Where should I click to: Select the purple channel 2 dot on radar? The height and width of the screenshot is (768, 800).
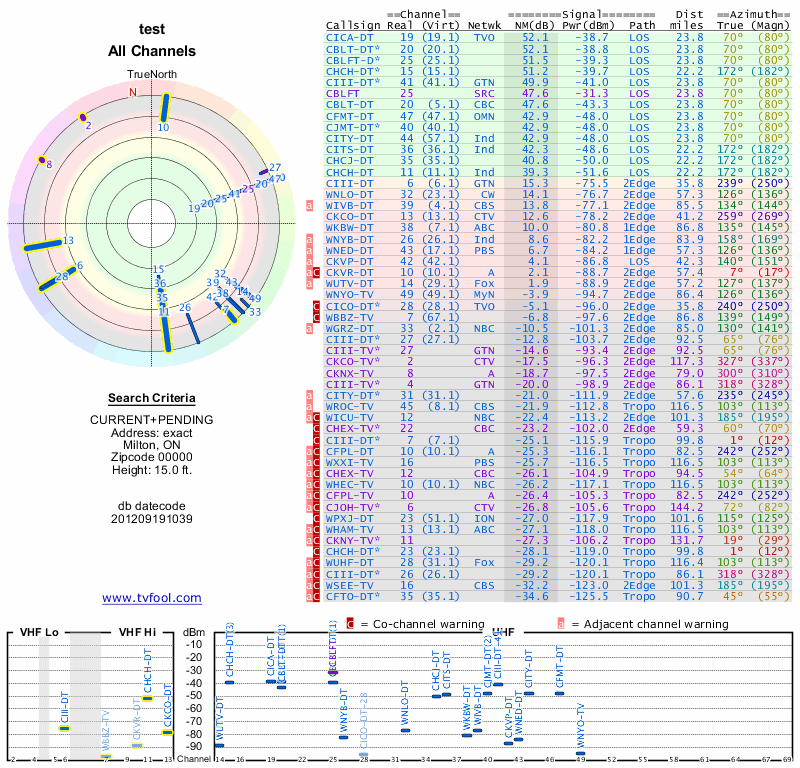click(83, 118)
